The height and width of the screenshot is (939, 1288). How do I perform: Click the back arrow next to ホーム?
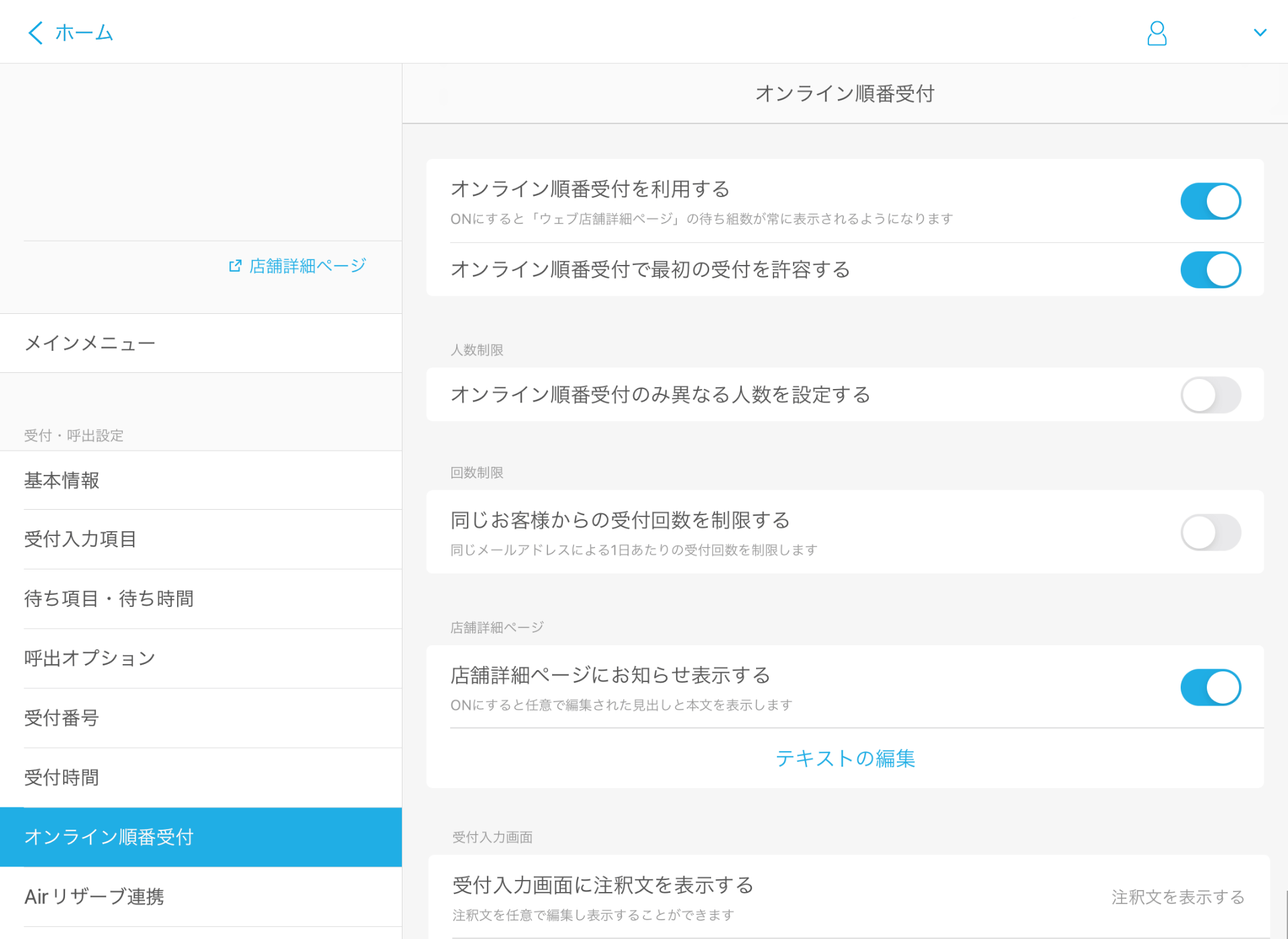point(34,32)
